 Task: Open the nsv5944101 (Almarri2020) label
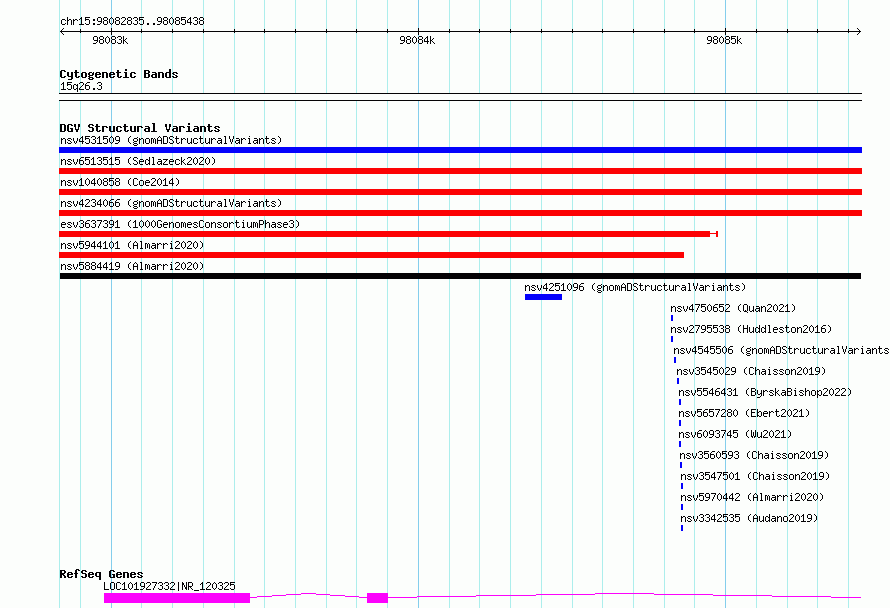pos(132,245)
